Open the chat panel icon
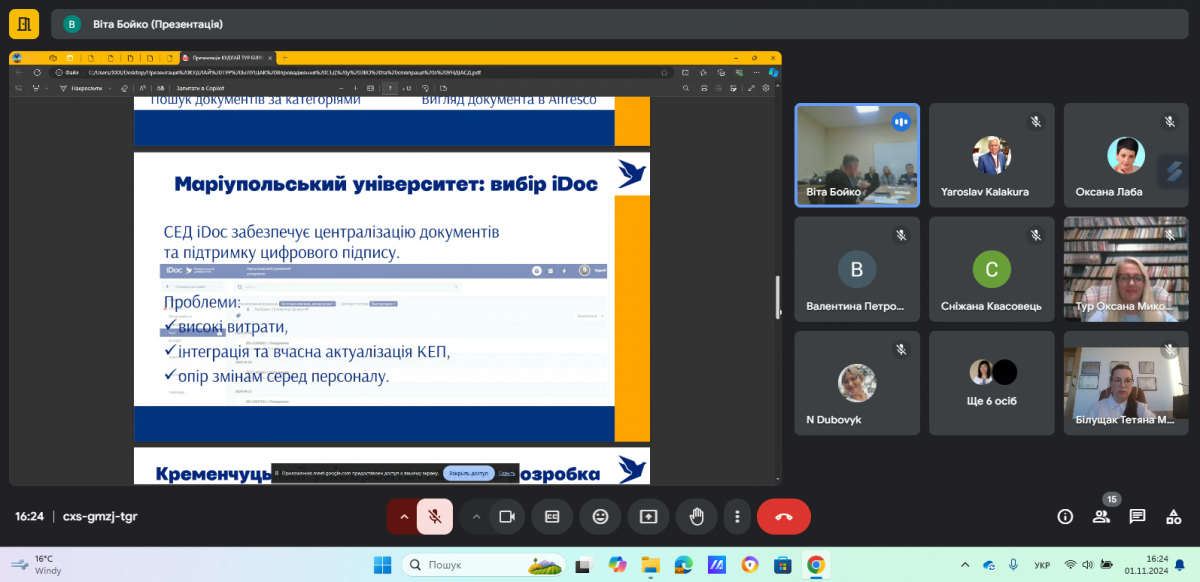The height and width of the screenshot is (582, 1200). (x=1137, y=516)
